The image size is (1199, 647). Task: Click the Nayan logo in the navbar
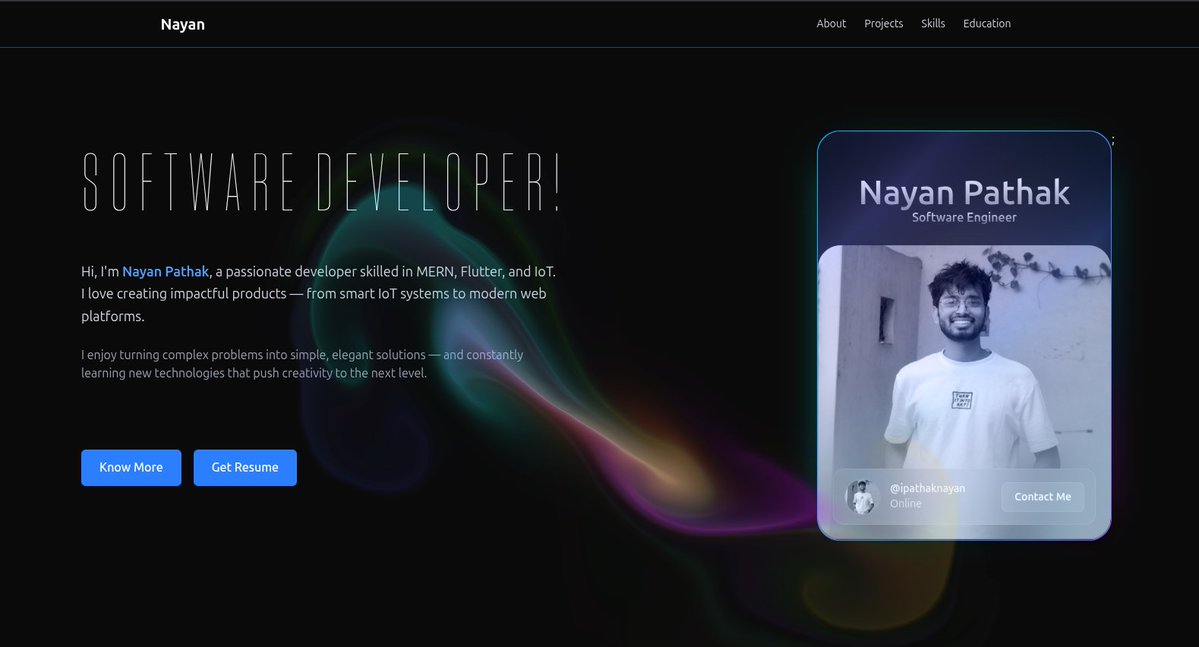pyautogui.click(x=182, y=23)
